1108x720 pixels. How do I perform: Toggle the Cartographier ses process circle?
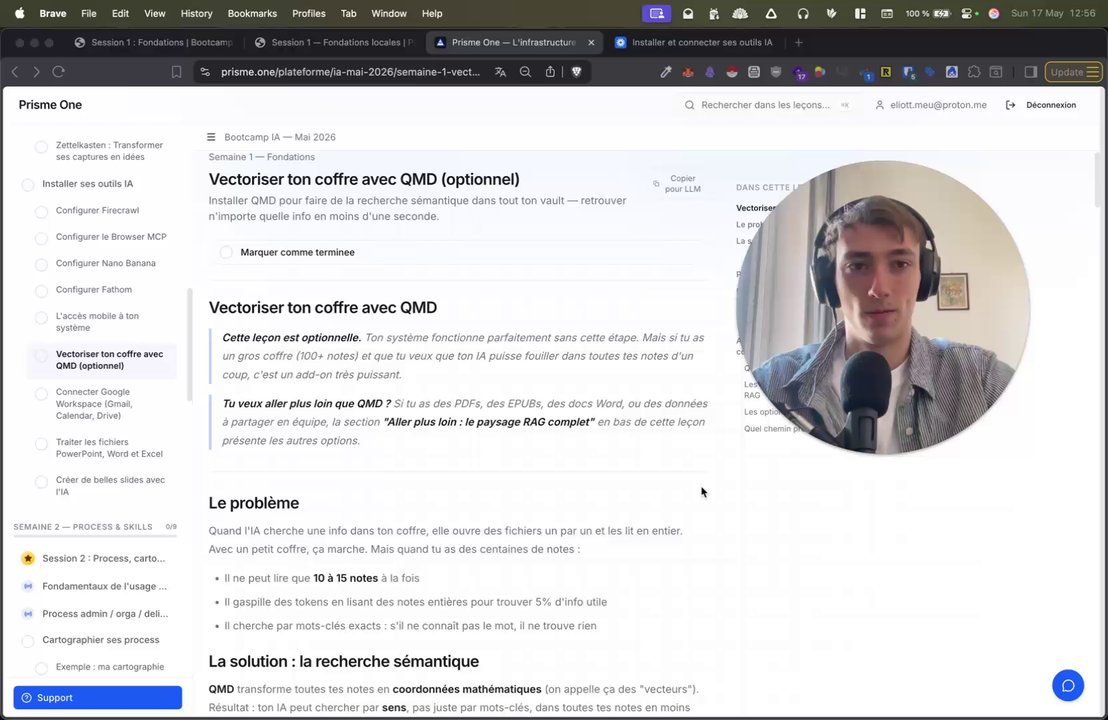(28, 641)
